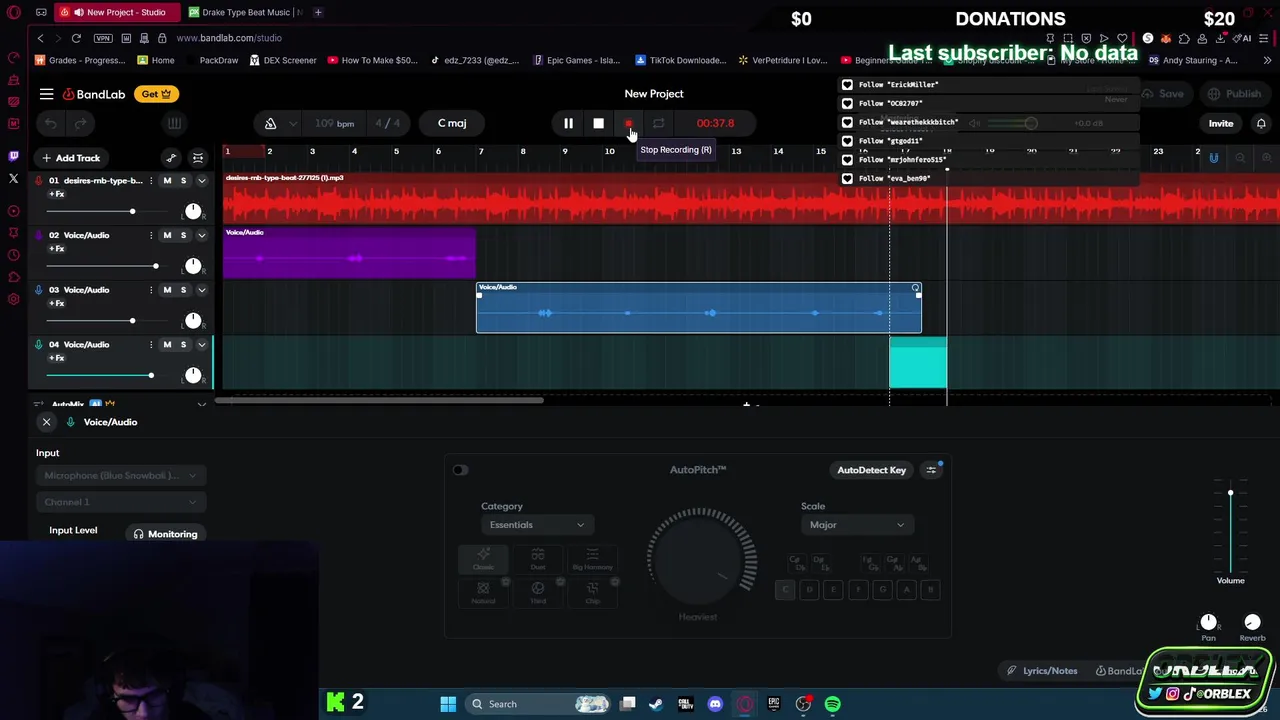Open the Essentials category dropdown
Viewport: 1280px width, 720px height.
pos(536,525)
